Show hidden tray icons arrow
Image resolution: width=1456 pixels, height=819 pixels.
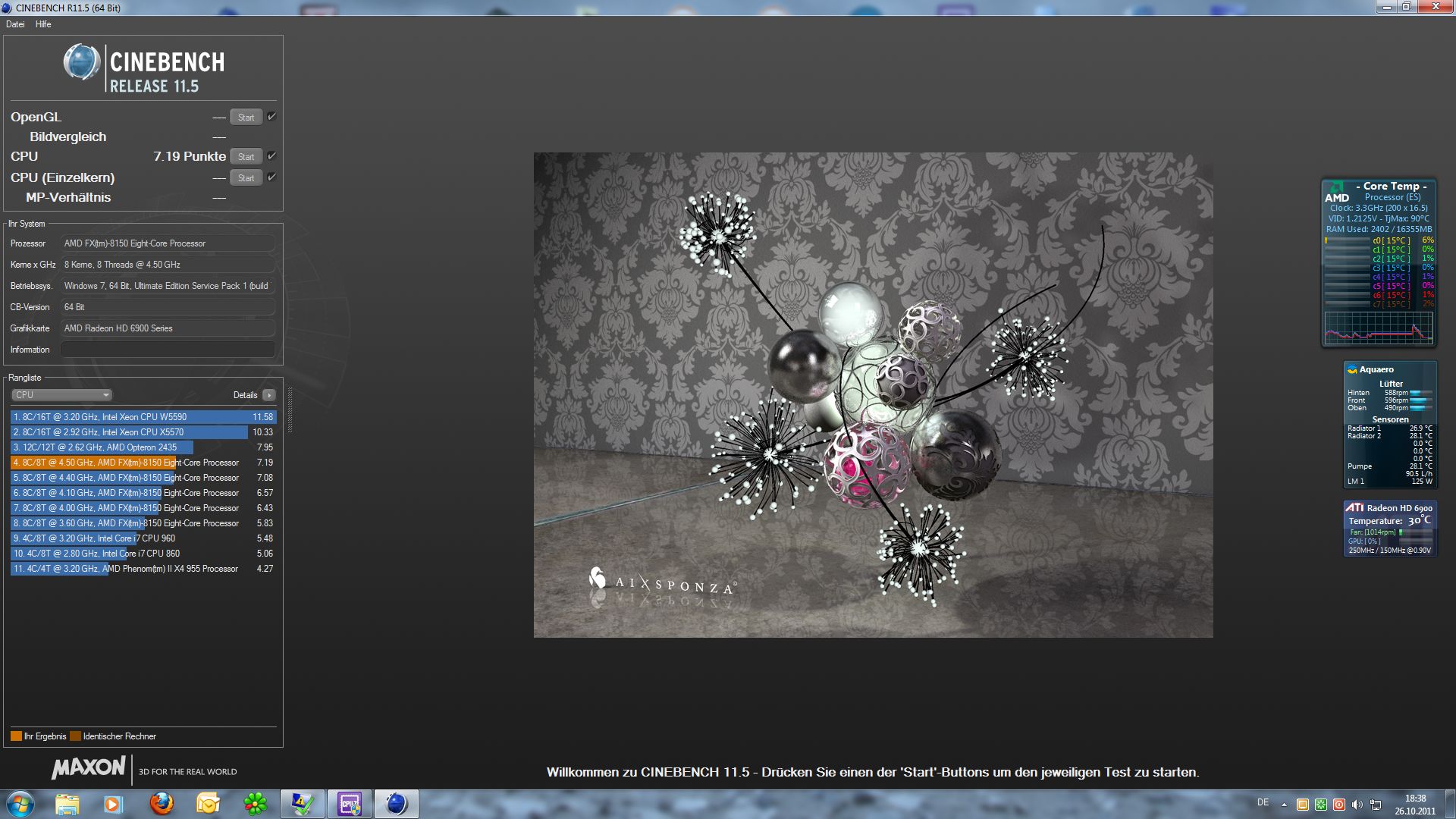click(1284, 805)
